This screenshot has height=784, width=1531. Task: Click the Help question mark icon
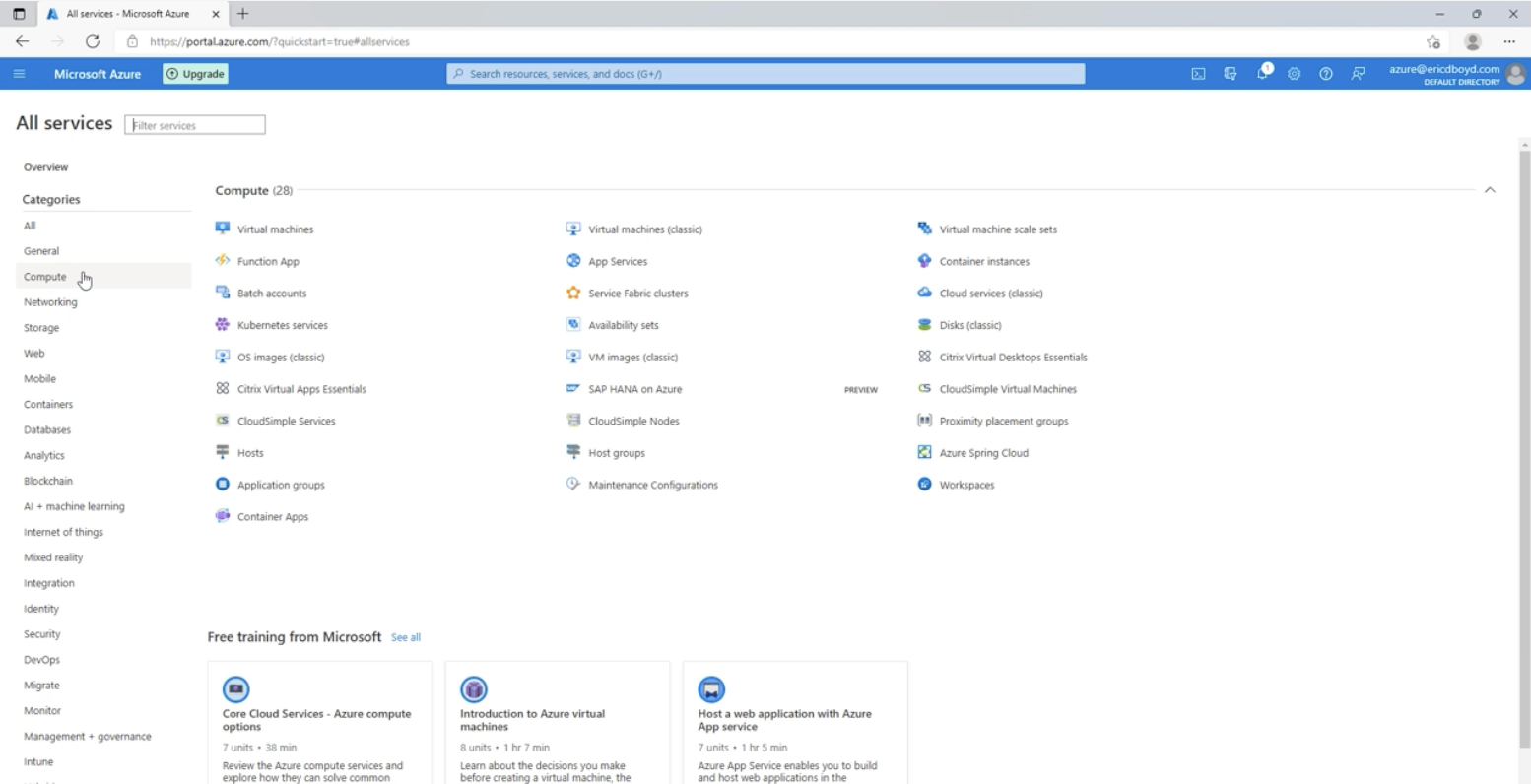[1326, 74]
